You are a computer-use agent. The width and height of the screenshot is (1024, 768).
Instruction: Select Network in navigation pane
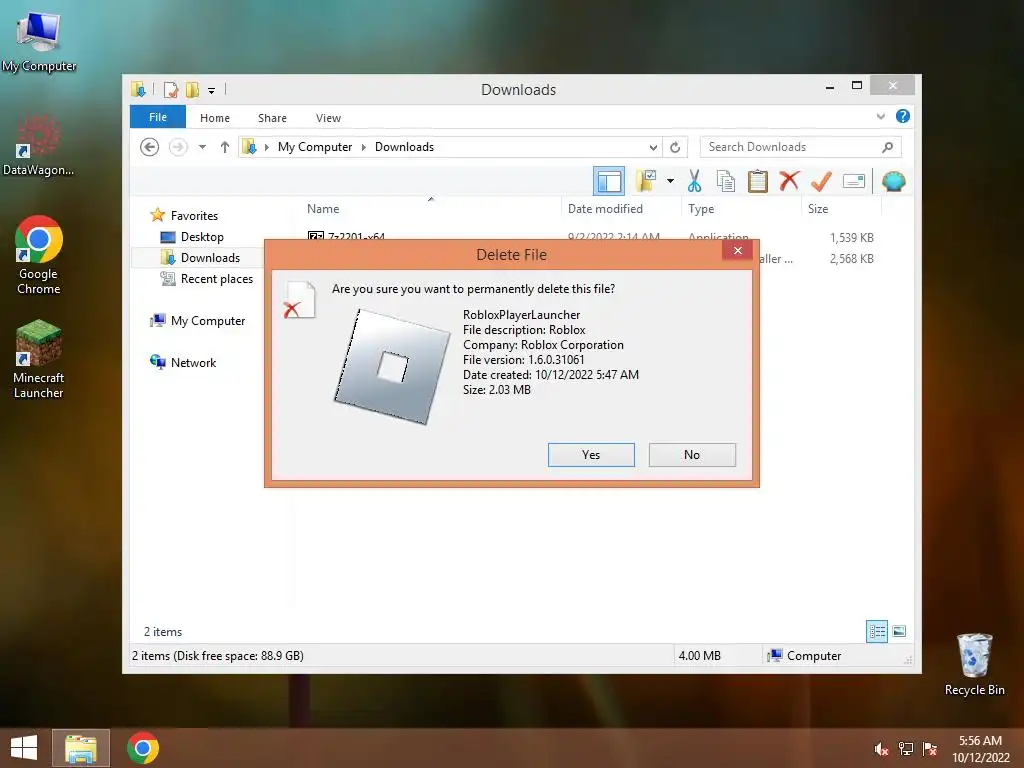pos(193,362)
